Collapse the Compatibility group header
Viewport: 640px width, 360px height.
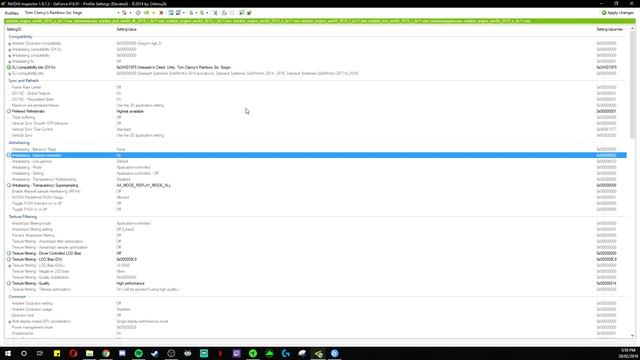click(20, 37)
